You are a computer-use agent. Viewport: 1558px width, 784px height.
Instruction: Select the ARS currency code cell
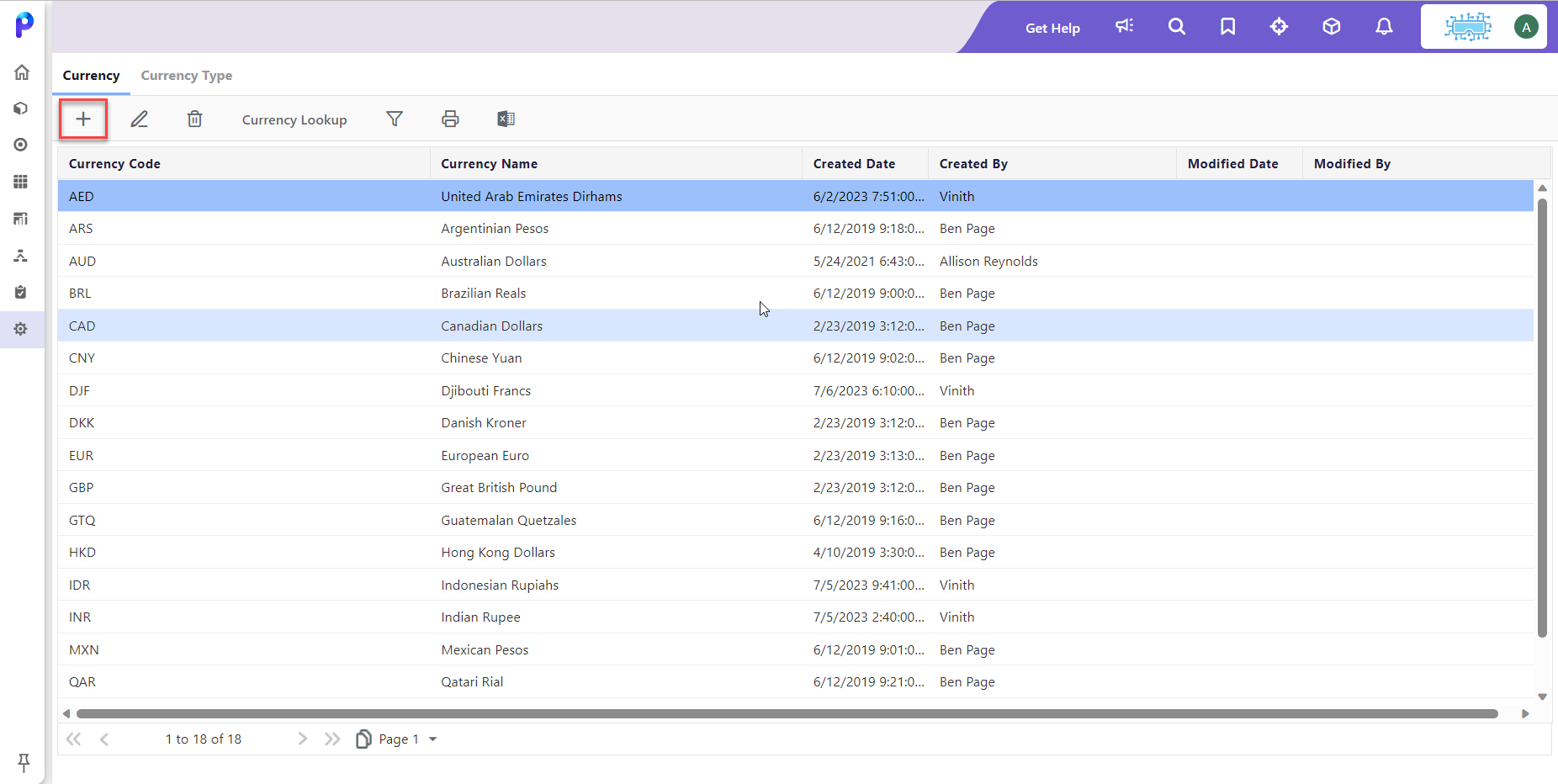(x=244, y=229)
